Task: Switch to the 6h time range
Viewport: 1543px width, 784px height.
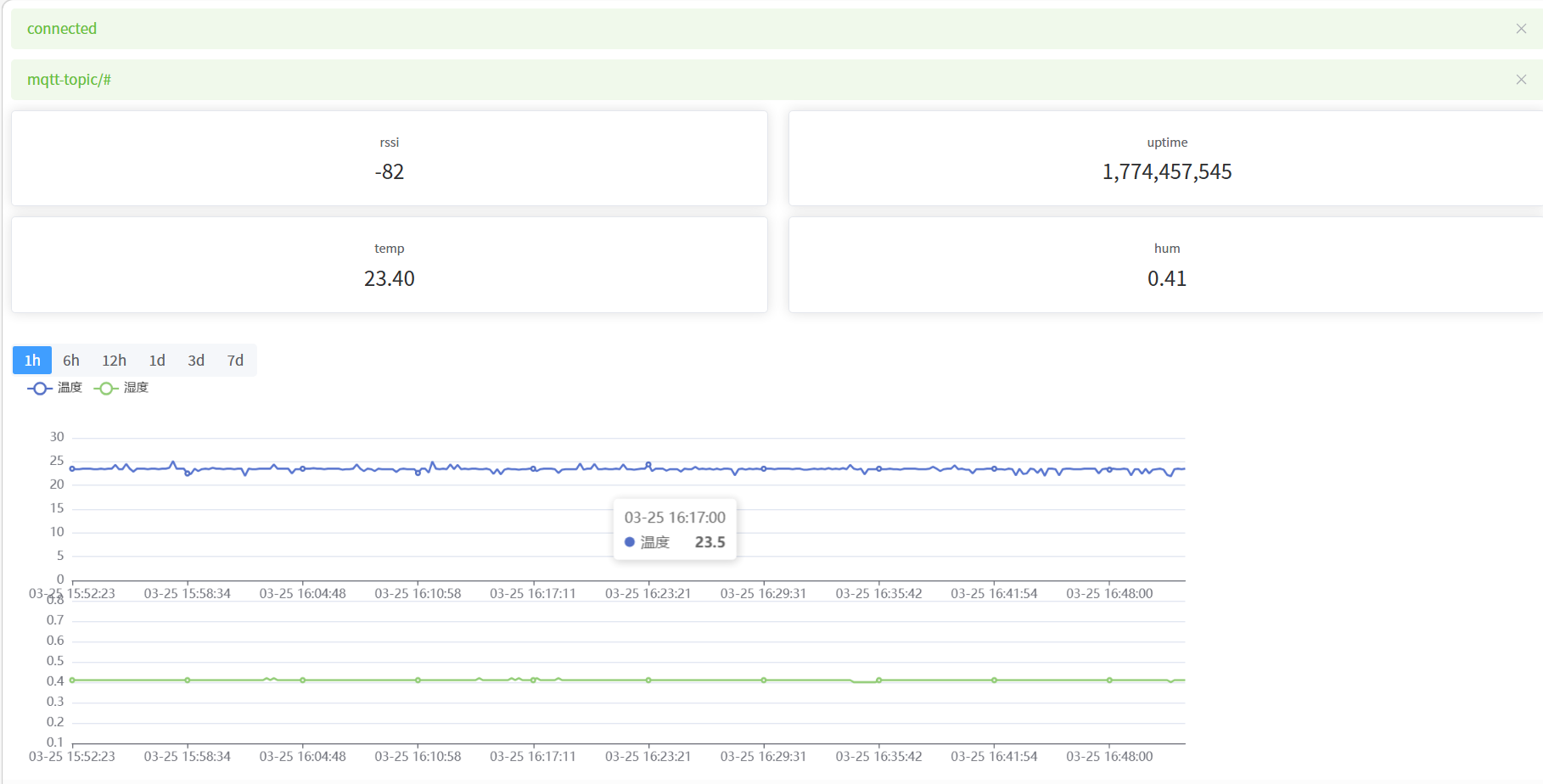Action: (x=71, y=361)
